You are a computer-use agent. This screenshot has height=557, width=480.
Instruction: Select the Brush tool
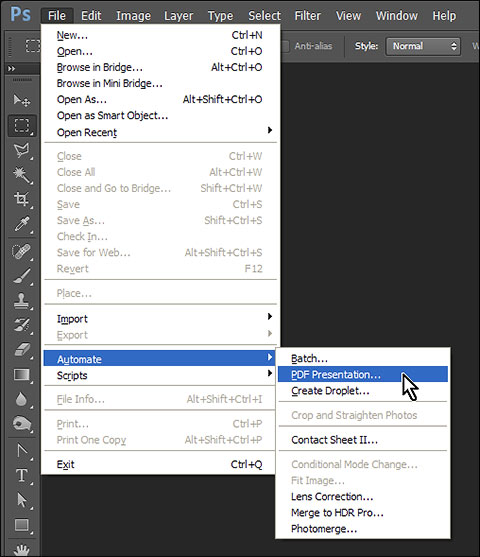[22, 276]
